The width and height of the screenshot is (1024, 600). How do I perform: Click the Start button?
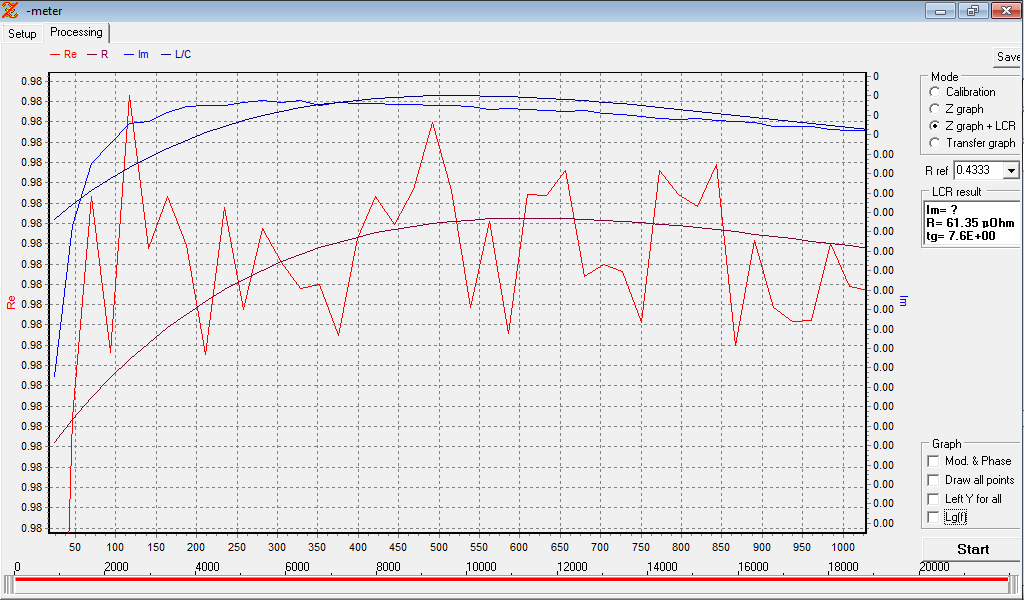pyautogui.click(x=972, y=549)
